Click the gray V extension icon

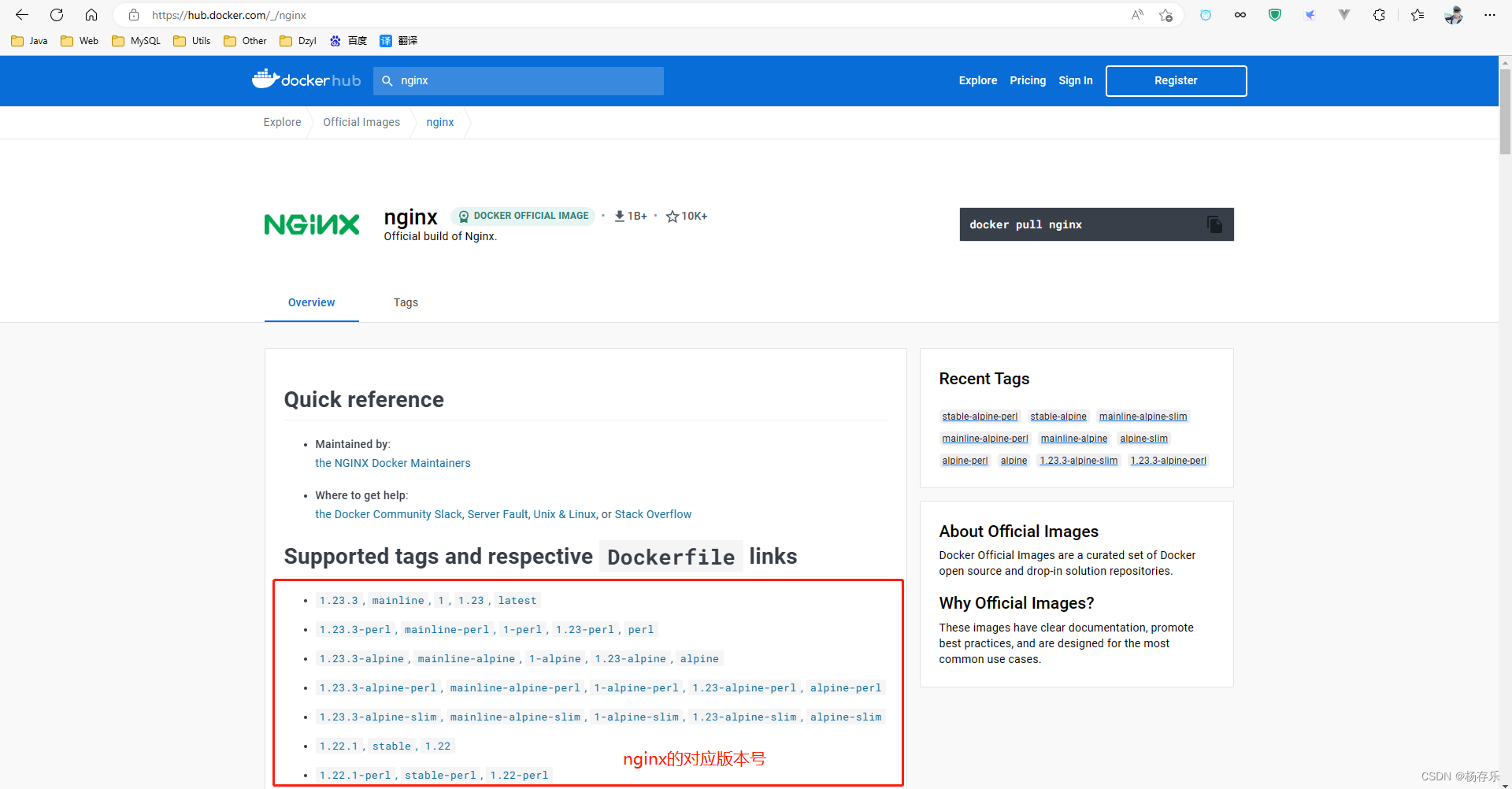pos(1344,15)
